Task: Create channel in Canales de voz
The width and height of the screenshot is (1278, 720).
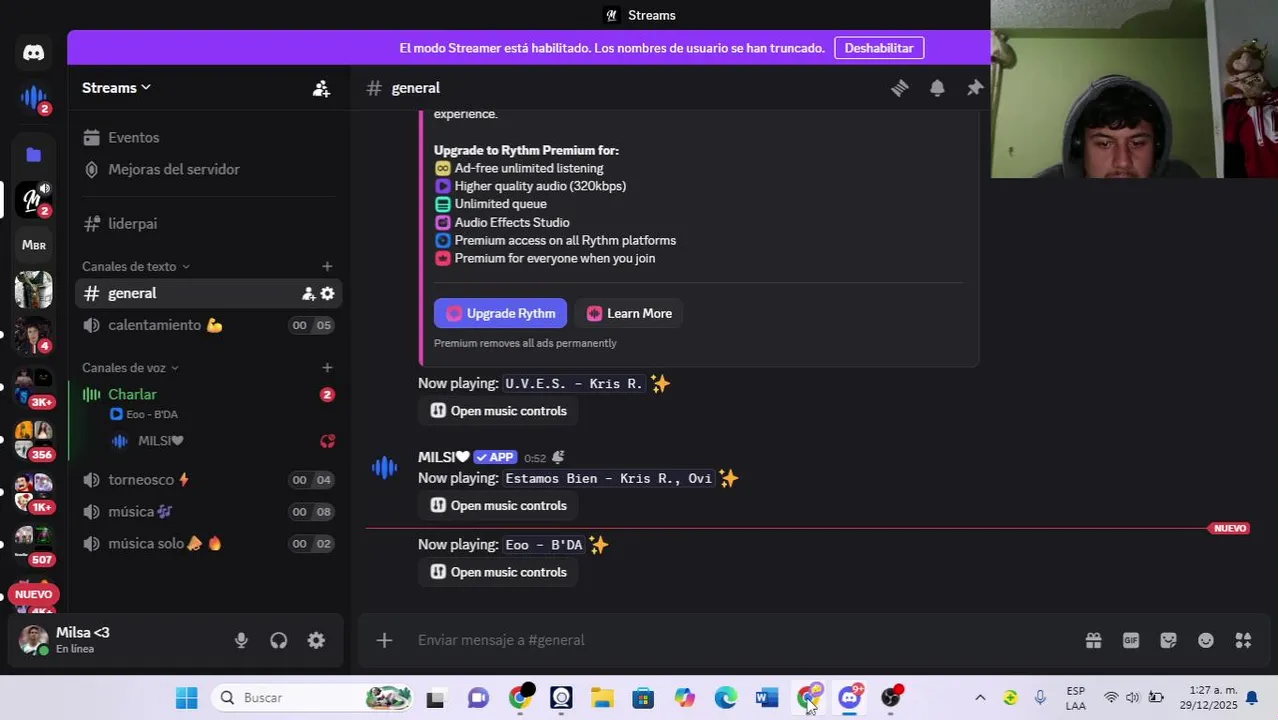Action: (327, 368)
